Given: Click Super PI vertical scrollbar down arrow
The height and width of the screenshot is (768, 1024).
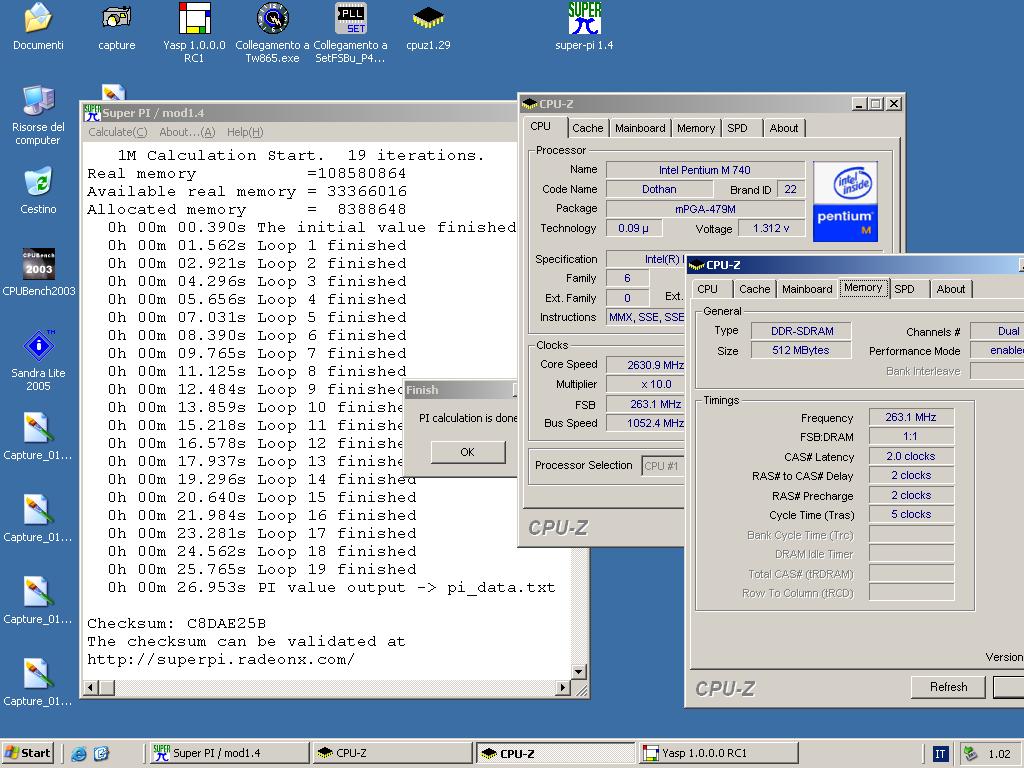Looking at the screenshot, I should (579, 671).
